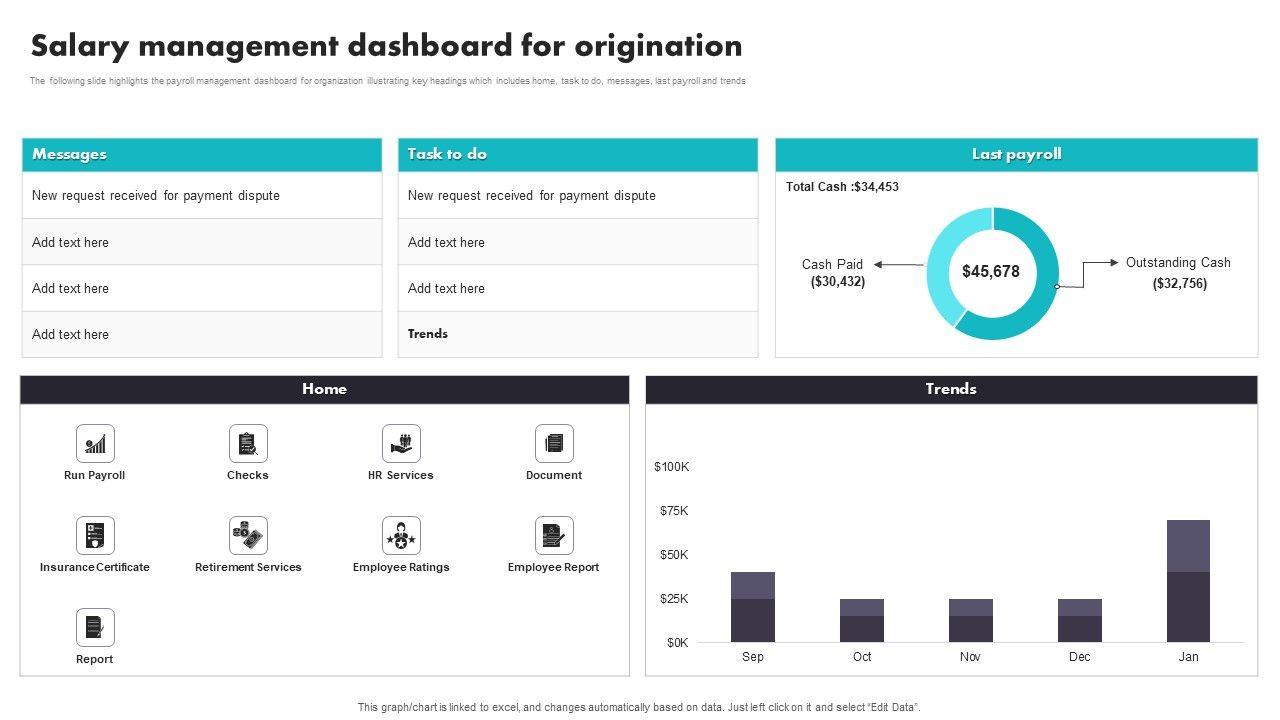
Task: Click the Last payroll panel header
Action: click(1016, 155)
